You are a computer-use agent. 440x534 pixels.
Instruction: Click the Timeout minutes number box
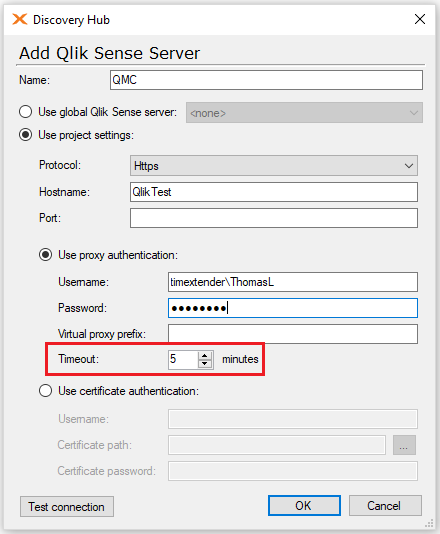tap(183, 360)
